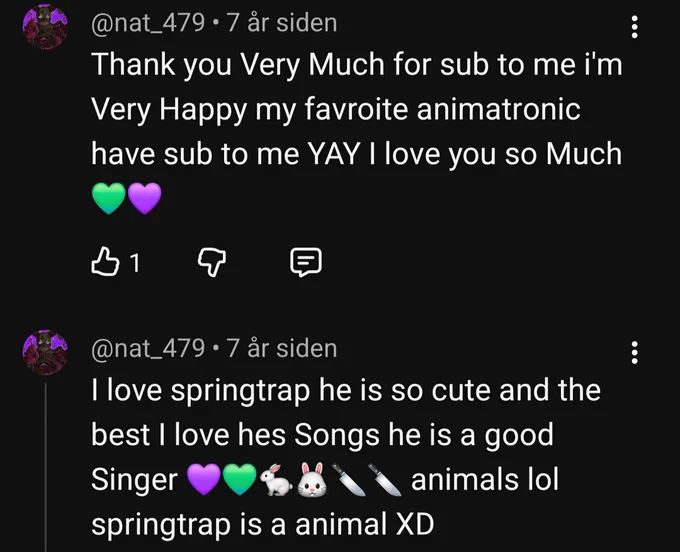Click the white rabbit emoji after "Singer"
Viewport: 680px width, 552px height.
coord(276,480)
